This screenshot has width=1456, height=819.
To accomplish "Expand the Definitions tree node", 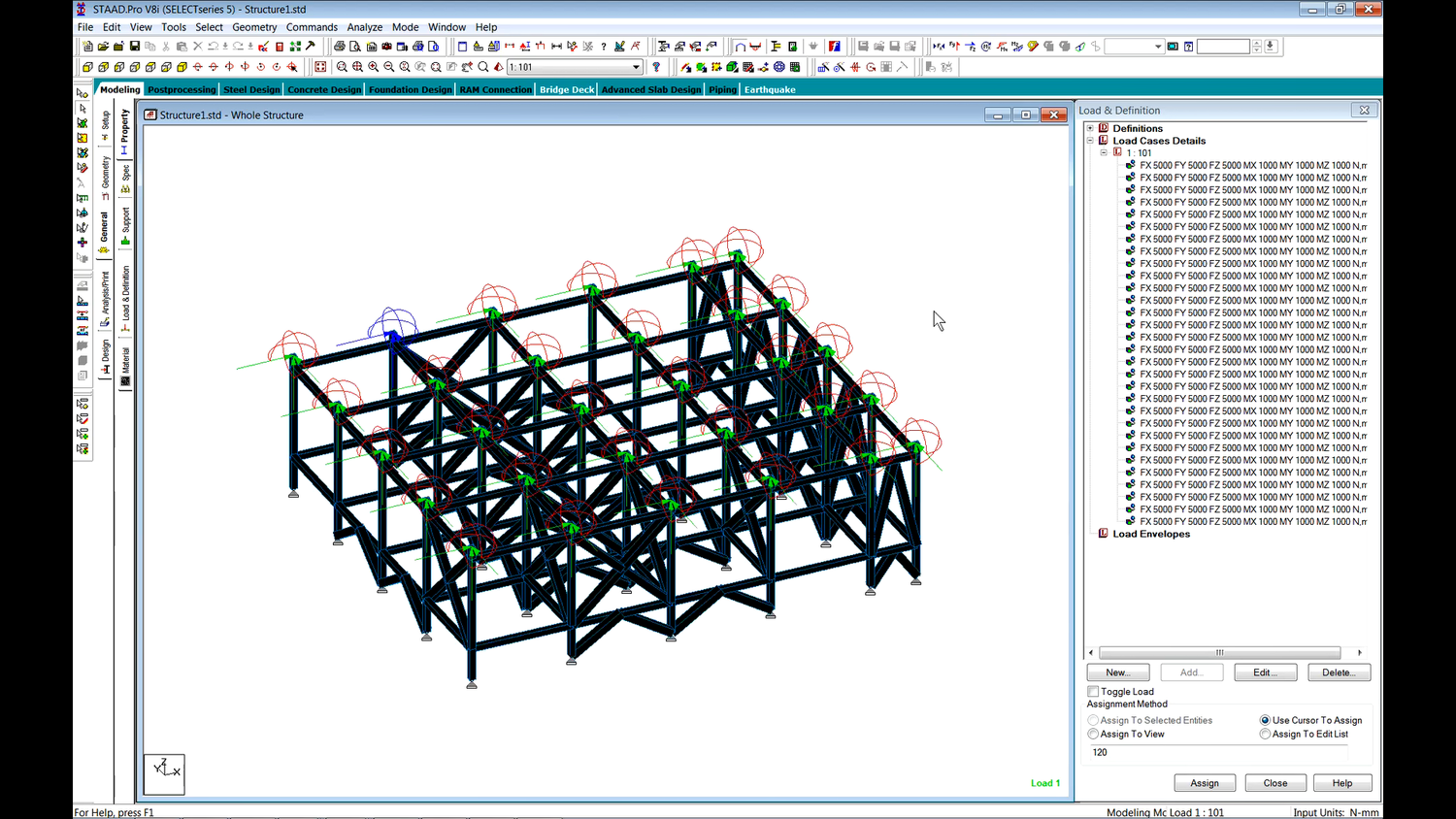I will 1089,127.
